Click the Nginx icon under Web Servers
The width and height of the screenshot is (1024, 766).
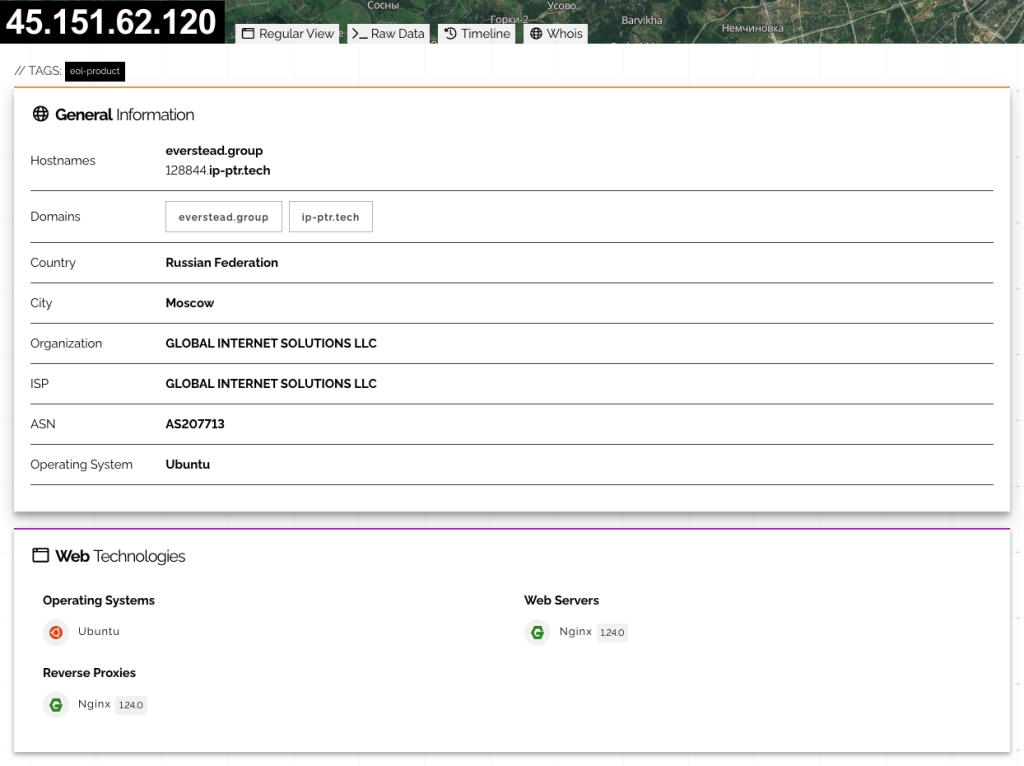[x=537, y=632]
